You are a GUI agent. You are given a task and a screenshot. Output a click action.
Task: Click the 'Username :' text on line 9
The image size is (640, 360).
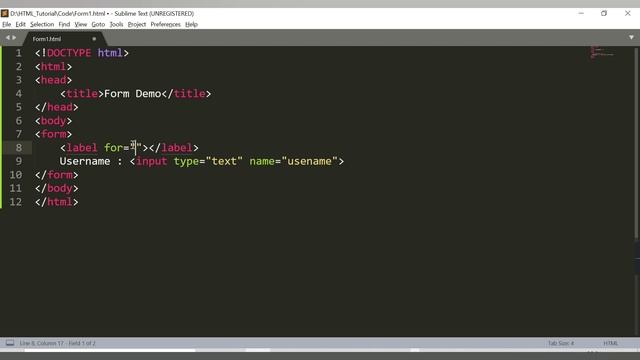(91, 161)
